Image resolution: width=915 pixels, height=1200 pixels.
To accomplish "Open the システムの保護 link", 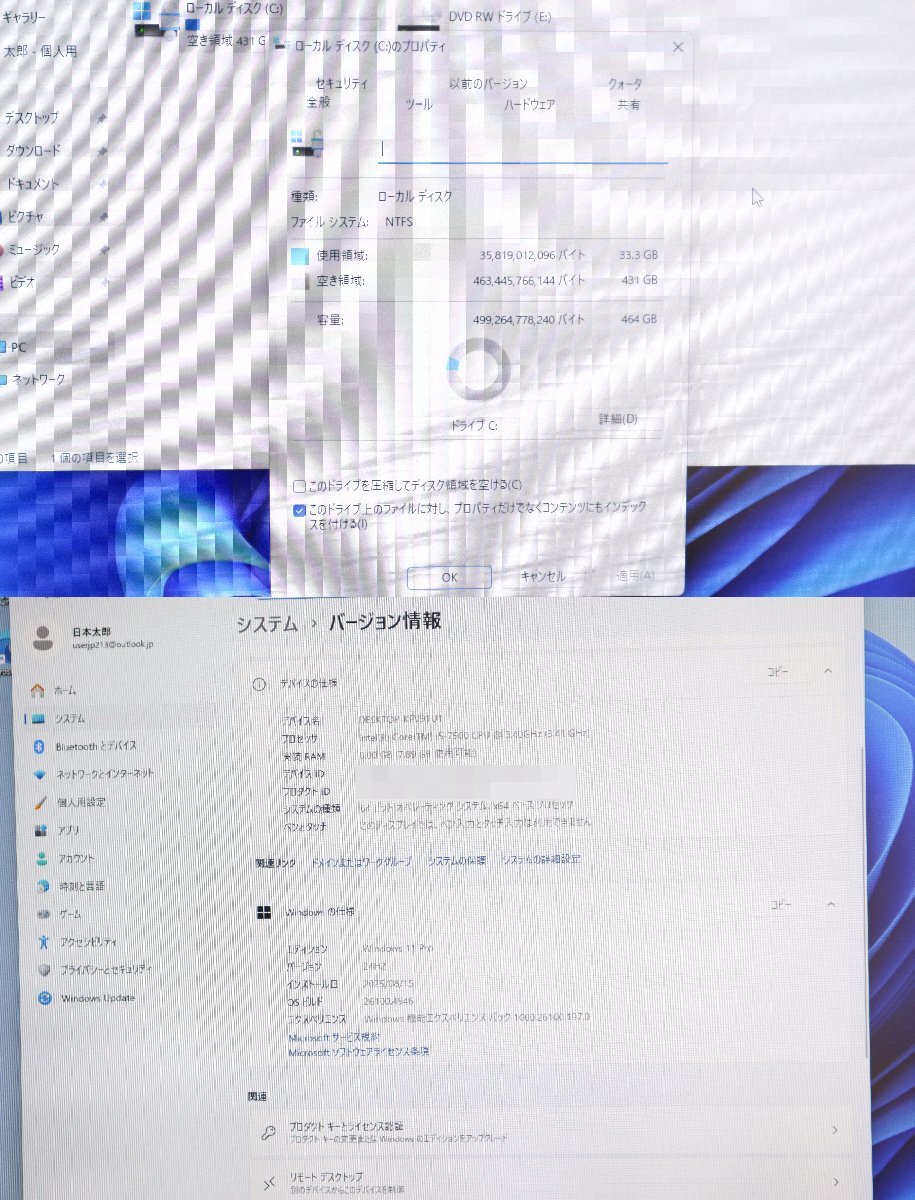I will coord(457,860).
